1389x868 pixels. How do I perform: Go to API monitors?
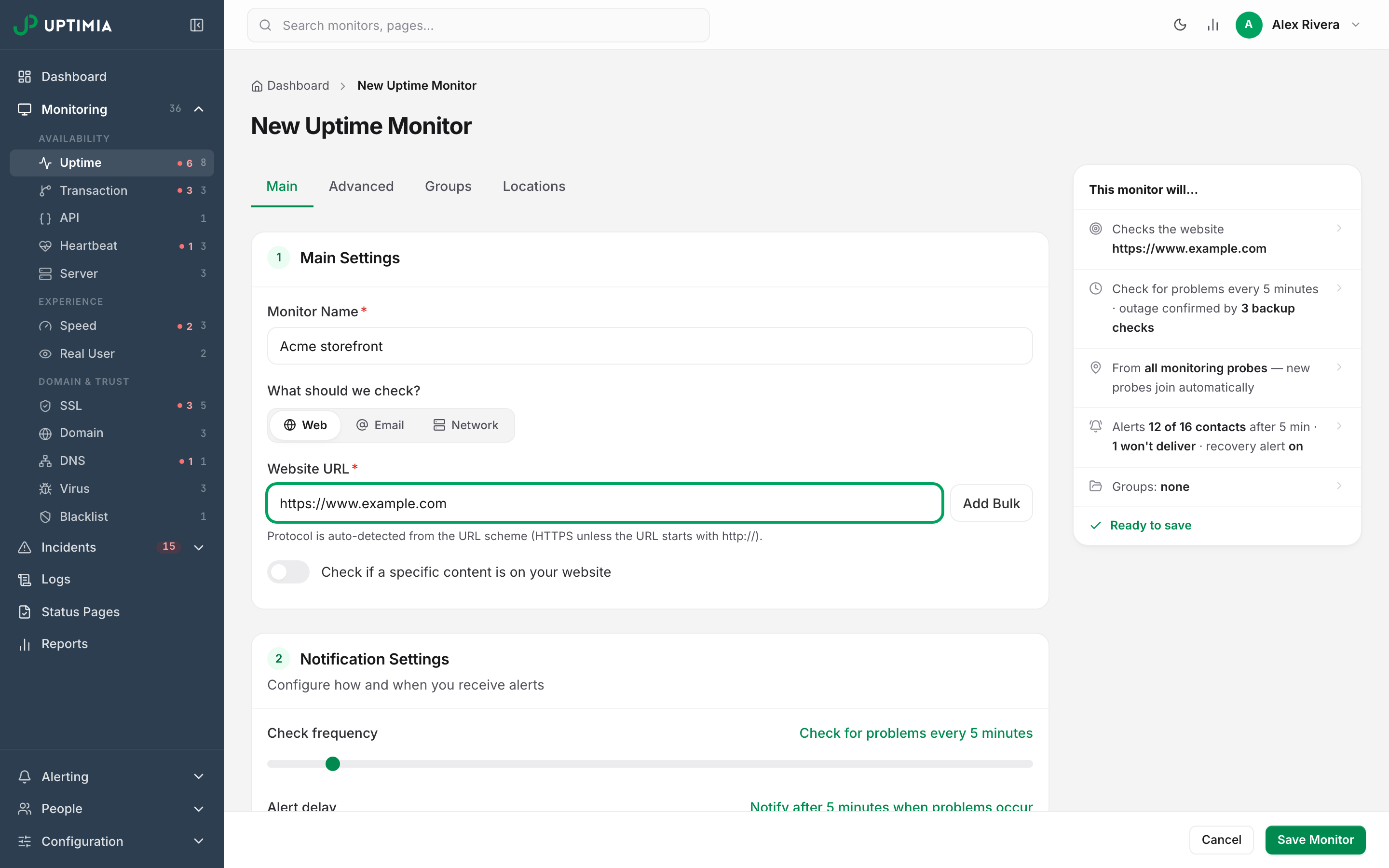[x=112, y=217]
